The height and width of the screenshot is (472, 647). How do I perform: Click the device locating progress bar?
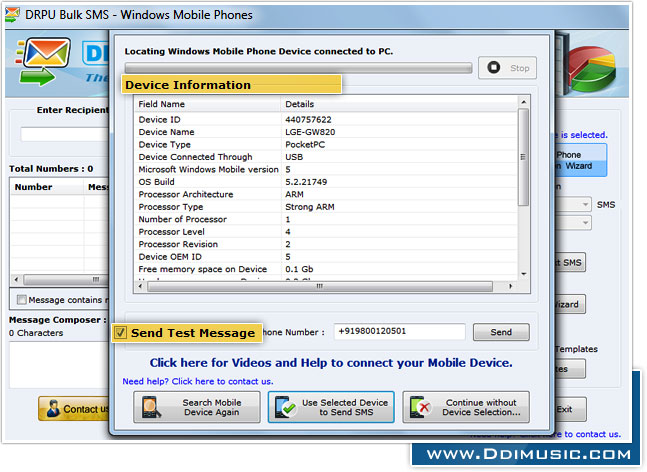(x=298, y=68)
